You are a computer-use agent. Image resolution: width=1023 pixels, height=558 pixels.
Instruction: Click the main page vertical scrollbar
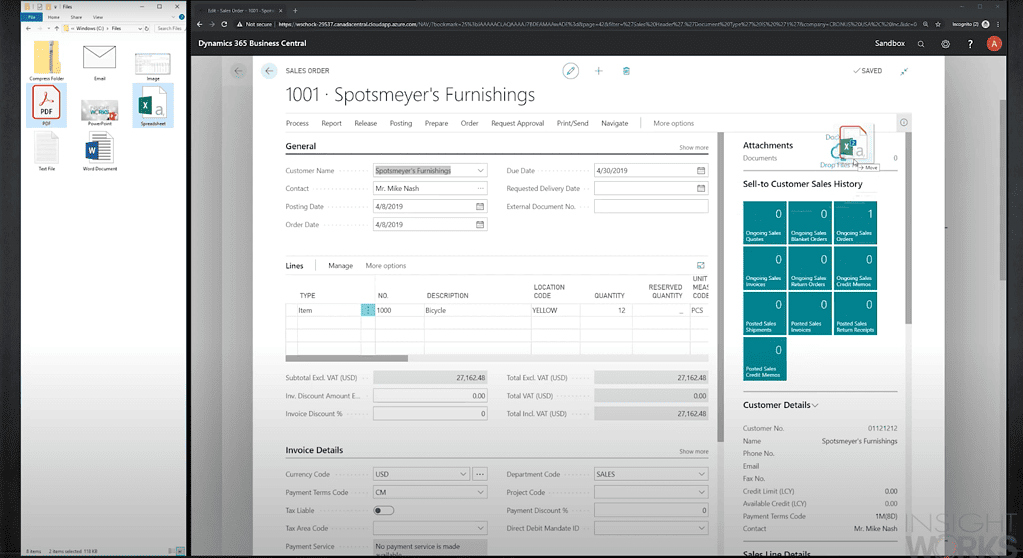click(720, 287)
